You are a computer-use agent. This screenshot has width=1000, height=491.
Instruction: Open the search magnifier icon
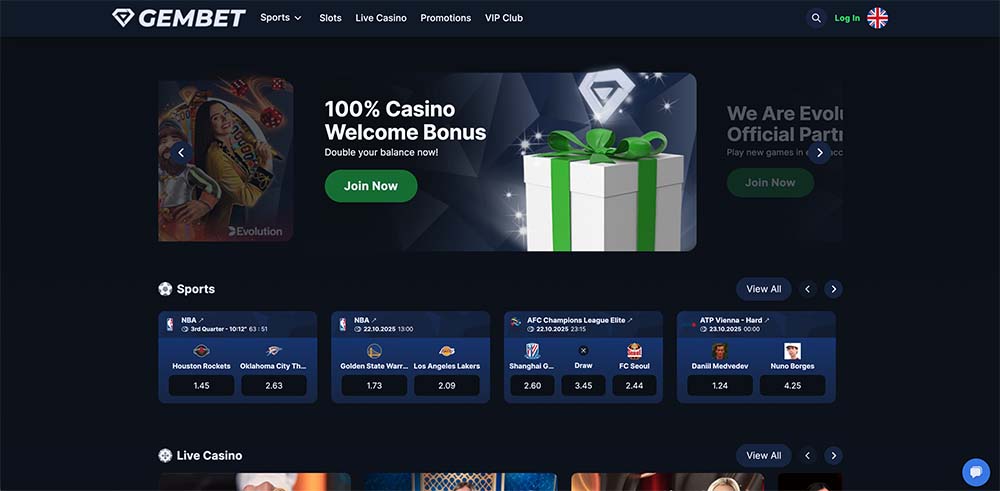[816, 18]
